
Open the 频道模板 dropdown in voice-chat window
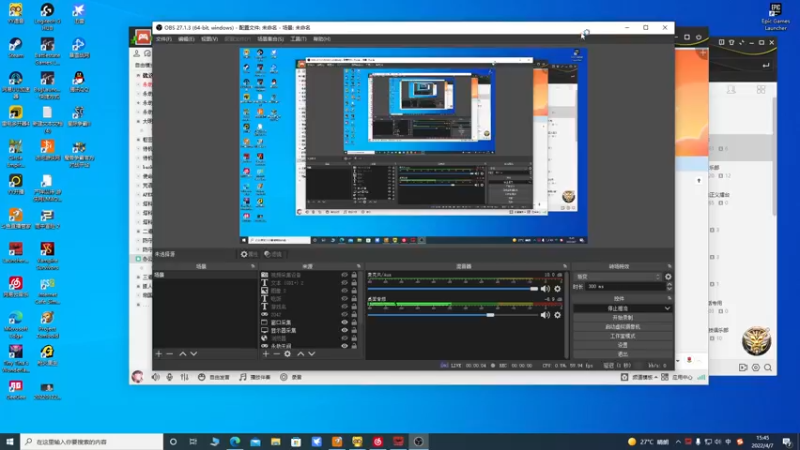644,377
